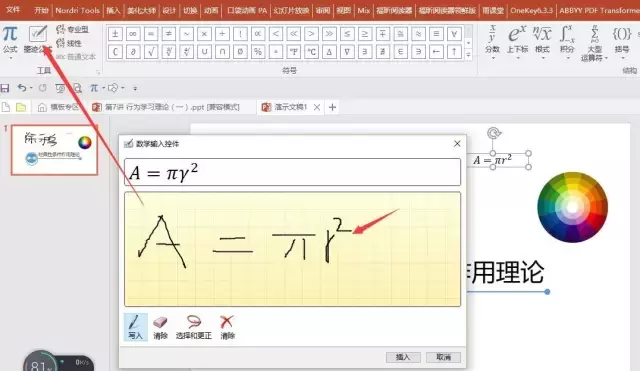Open the 括号 bracket structures dropdown
640x371 pixels.
pyautogui.click(x=622, y=42)
